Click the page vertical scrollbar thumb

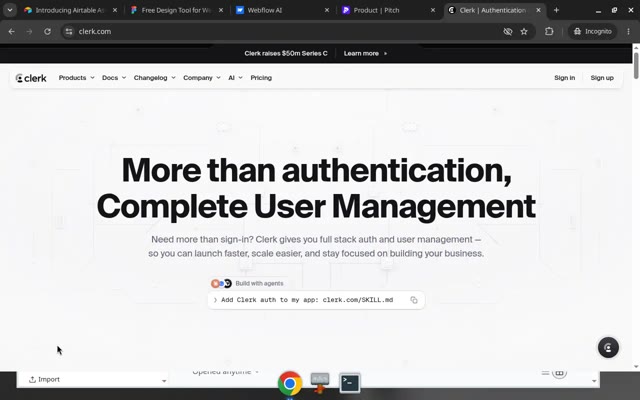pos(636,65)
